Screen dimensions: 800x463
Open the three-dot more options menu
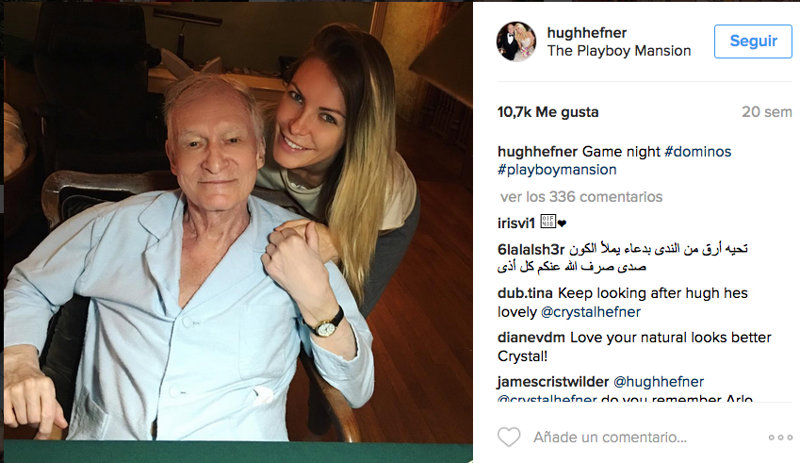[x=781, y=437]
